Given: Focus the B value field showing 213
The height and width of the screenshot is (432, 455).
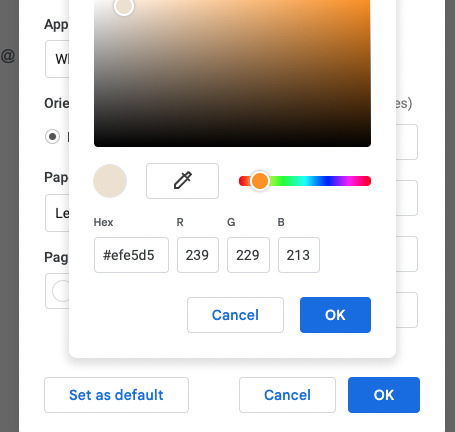Looking at the screenshot, I should coord(299,255).
